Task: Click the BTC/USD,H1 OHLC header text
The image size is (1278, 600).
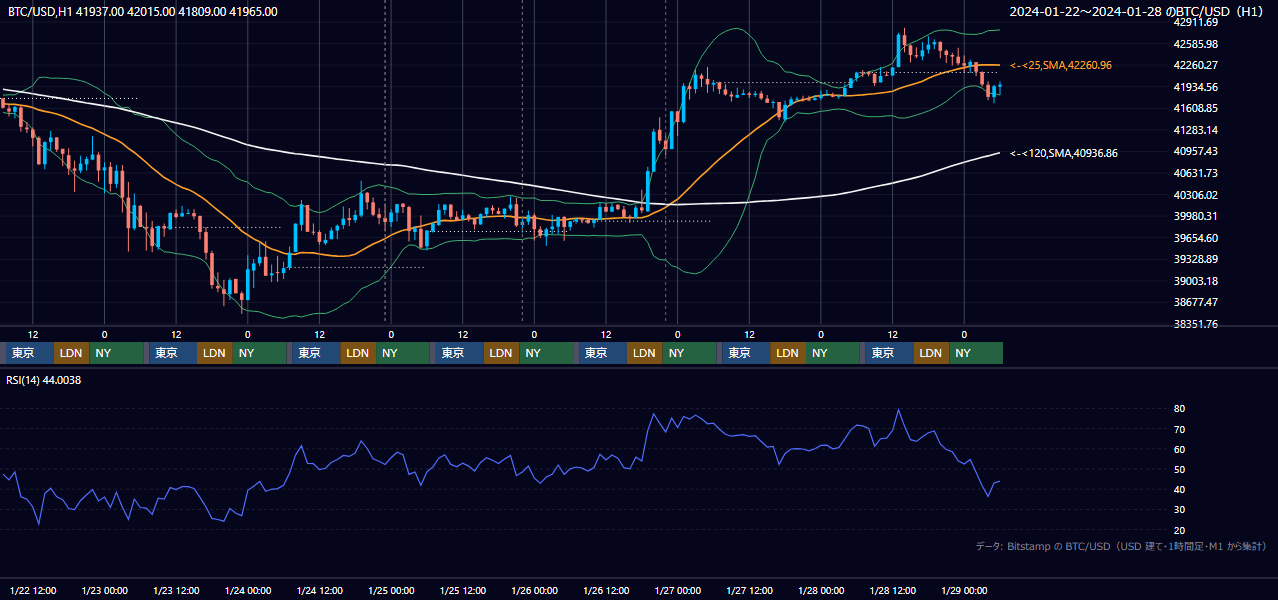Action: 142,12
